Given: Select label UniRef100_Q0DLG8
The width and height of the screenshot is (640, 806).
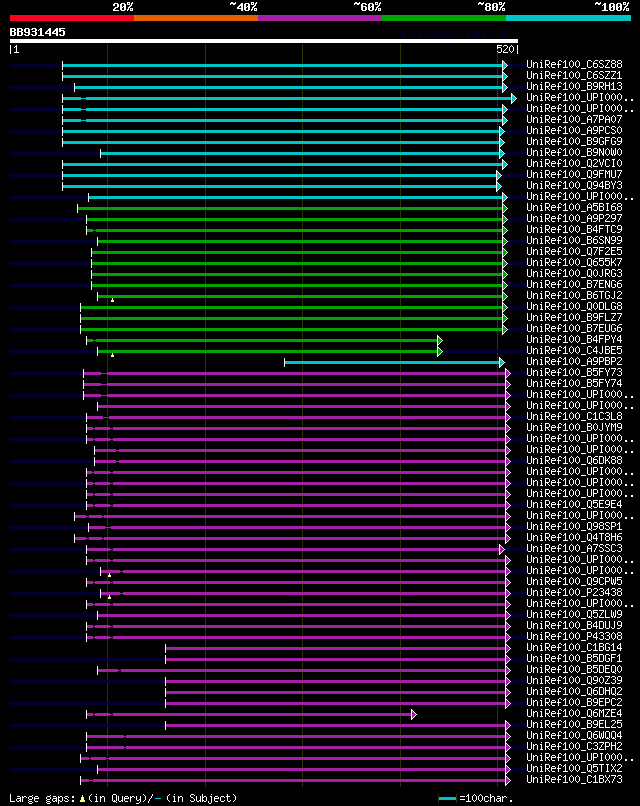Looking at the screenshot, I should point(574,307).
